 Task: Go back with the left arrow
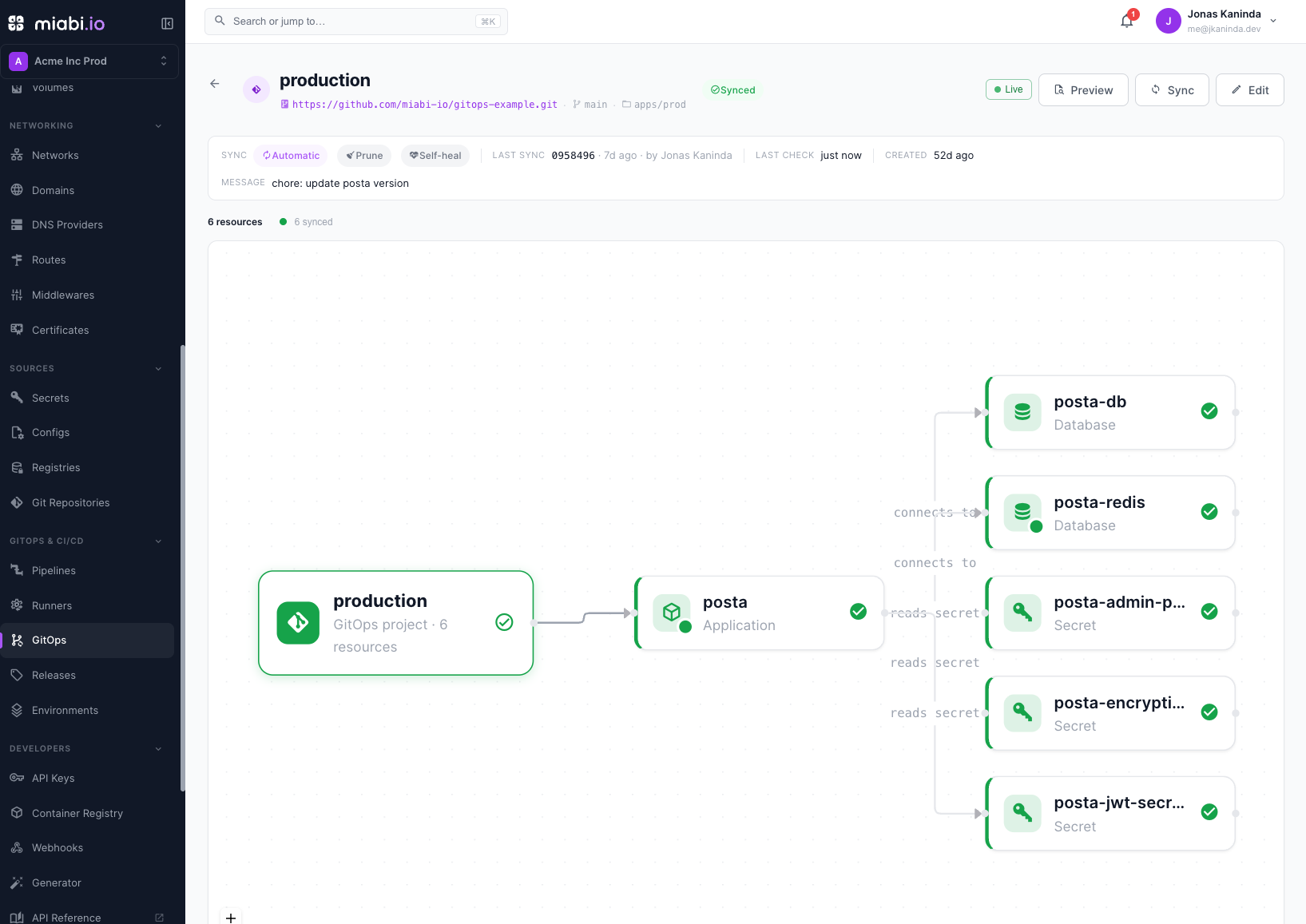pos(215,83)
